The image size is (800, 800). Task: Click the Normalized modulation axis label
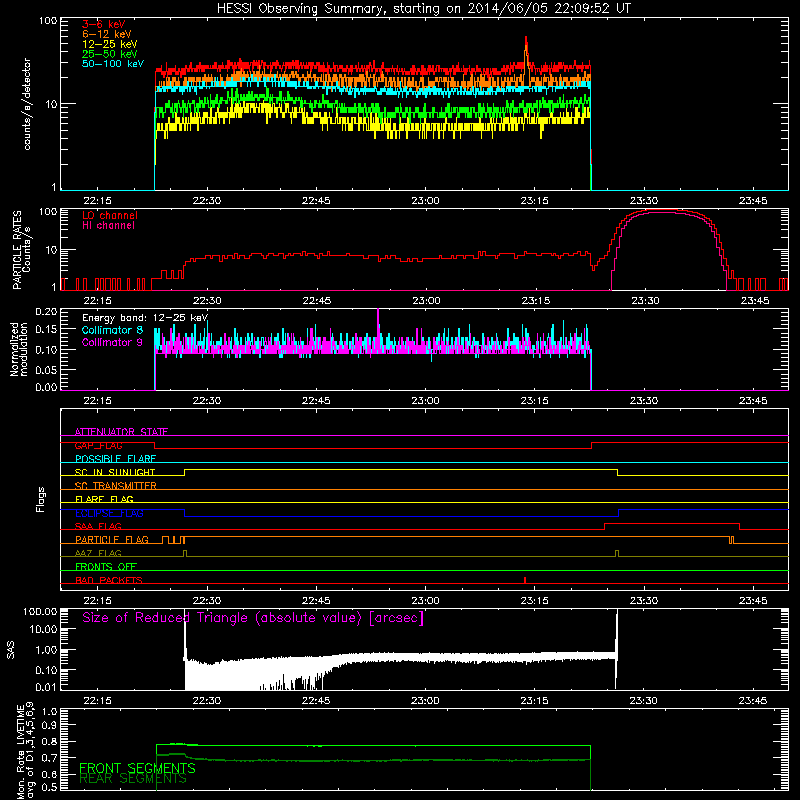19,349
